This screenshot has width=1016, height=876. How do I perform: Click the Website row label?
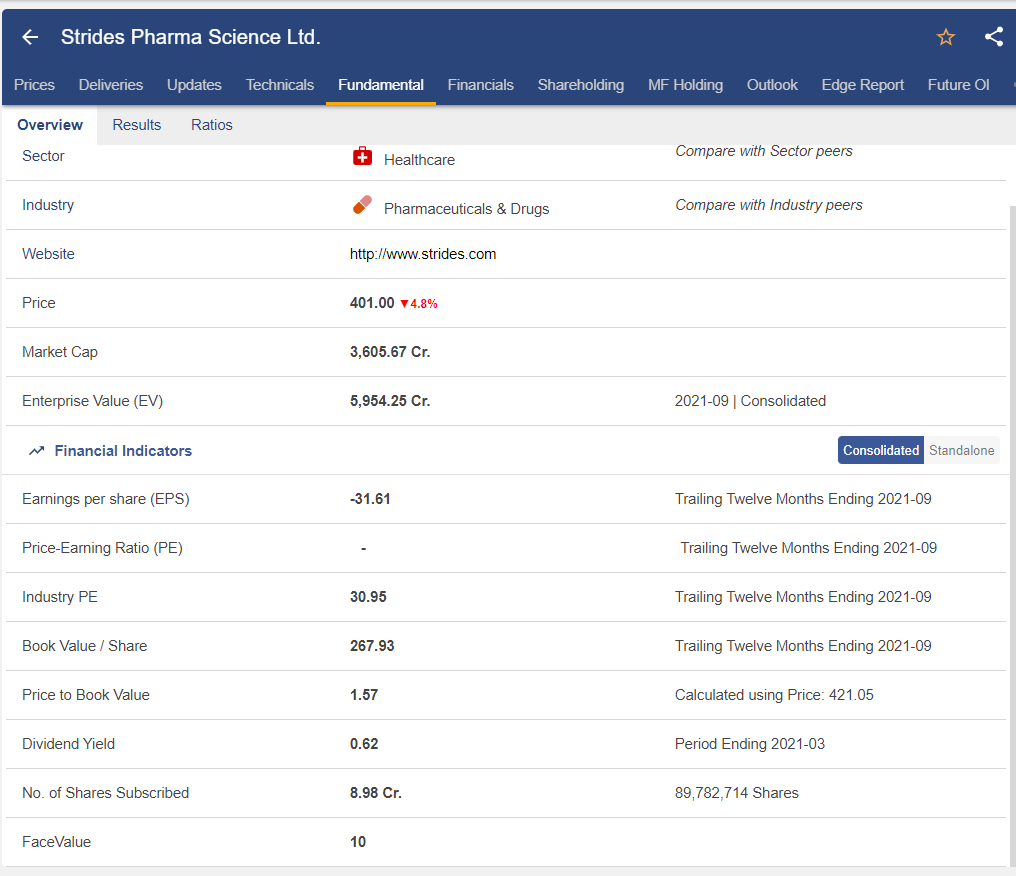[49, 254]
